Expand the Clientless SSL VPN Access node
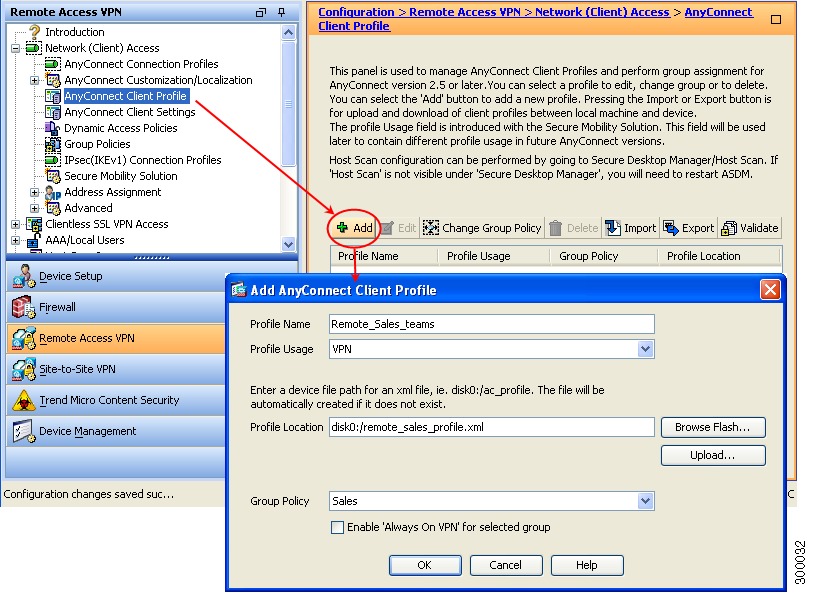813x593 pixels. tap(16, 224)
